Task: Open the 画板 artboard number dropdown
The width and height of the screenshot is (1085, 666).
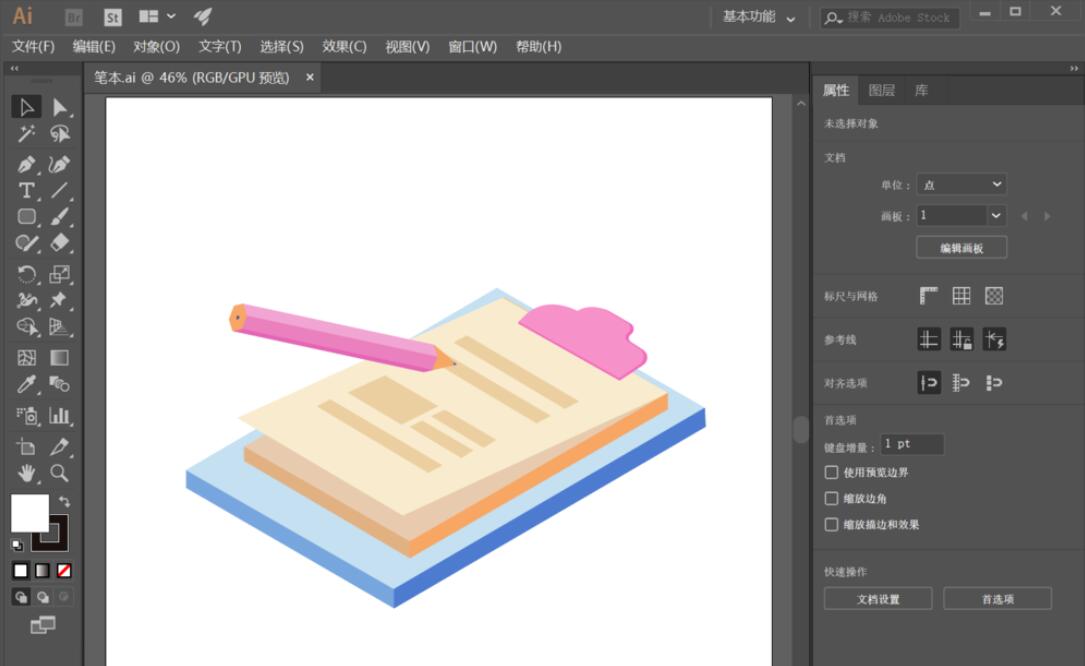Action: click(x=996, y=216)
